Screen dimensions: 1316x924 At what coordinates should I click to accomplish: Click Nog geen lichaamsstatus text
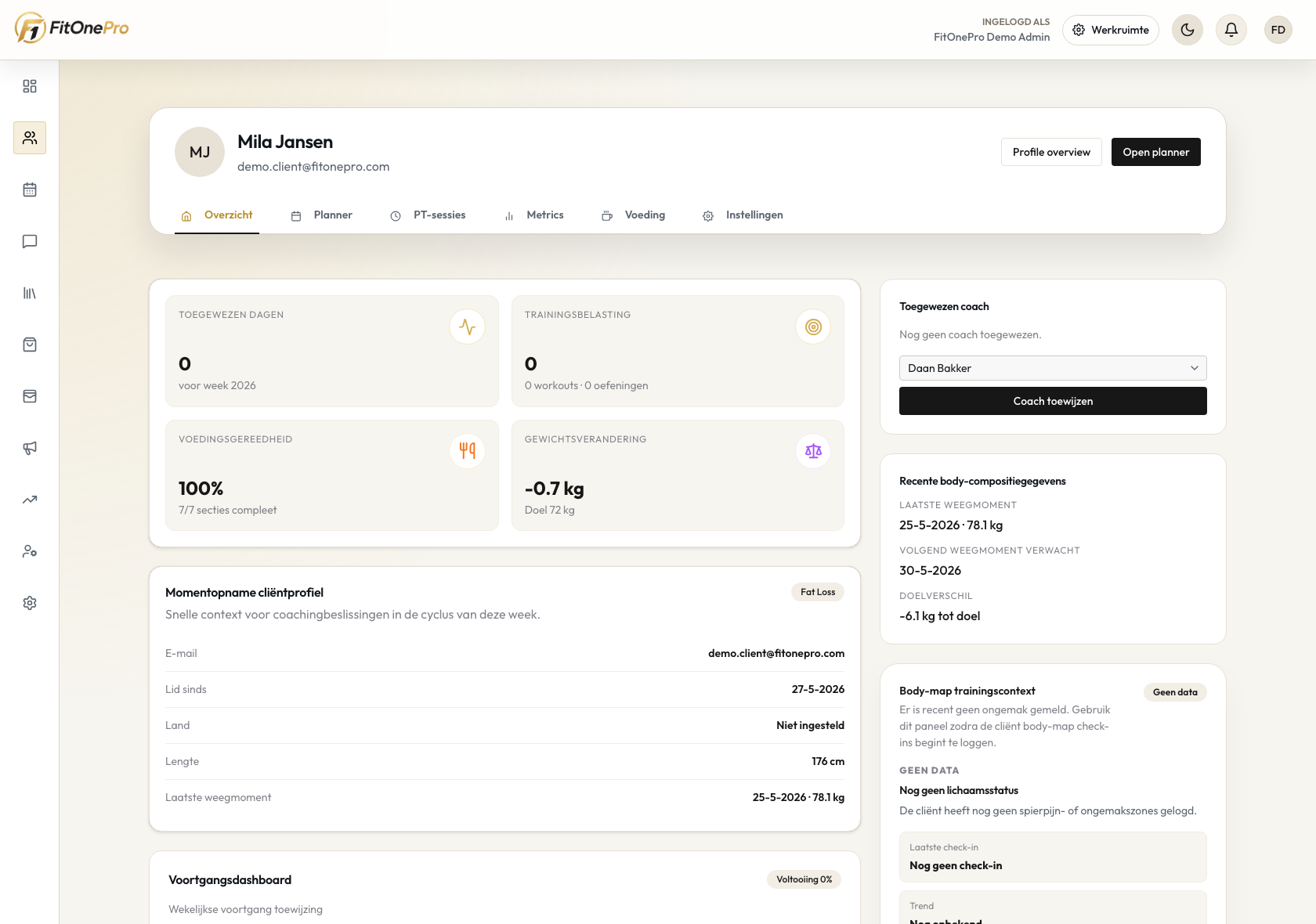(x=959, y=791)
